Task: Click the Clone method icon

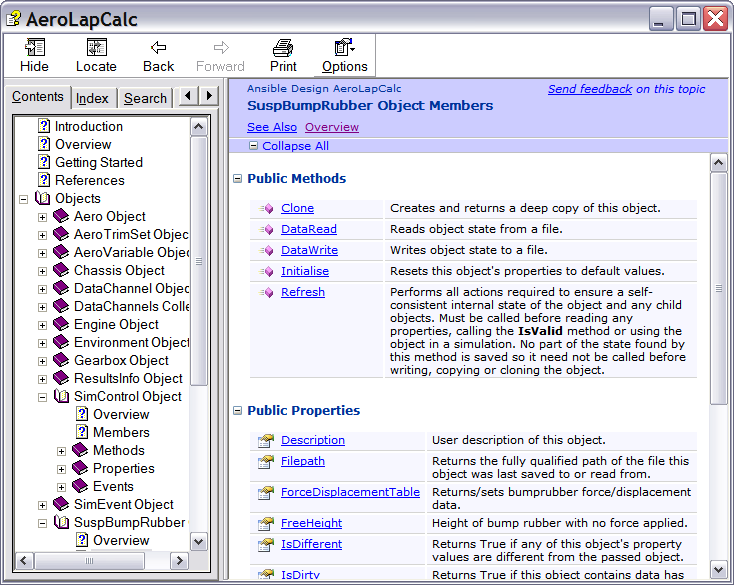Action: point(267,209)
